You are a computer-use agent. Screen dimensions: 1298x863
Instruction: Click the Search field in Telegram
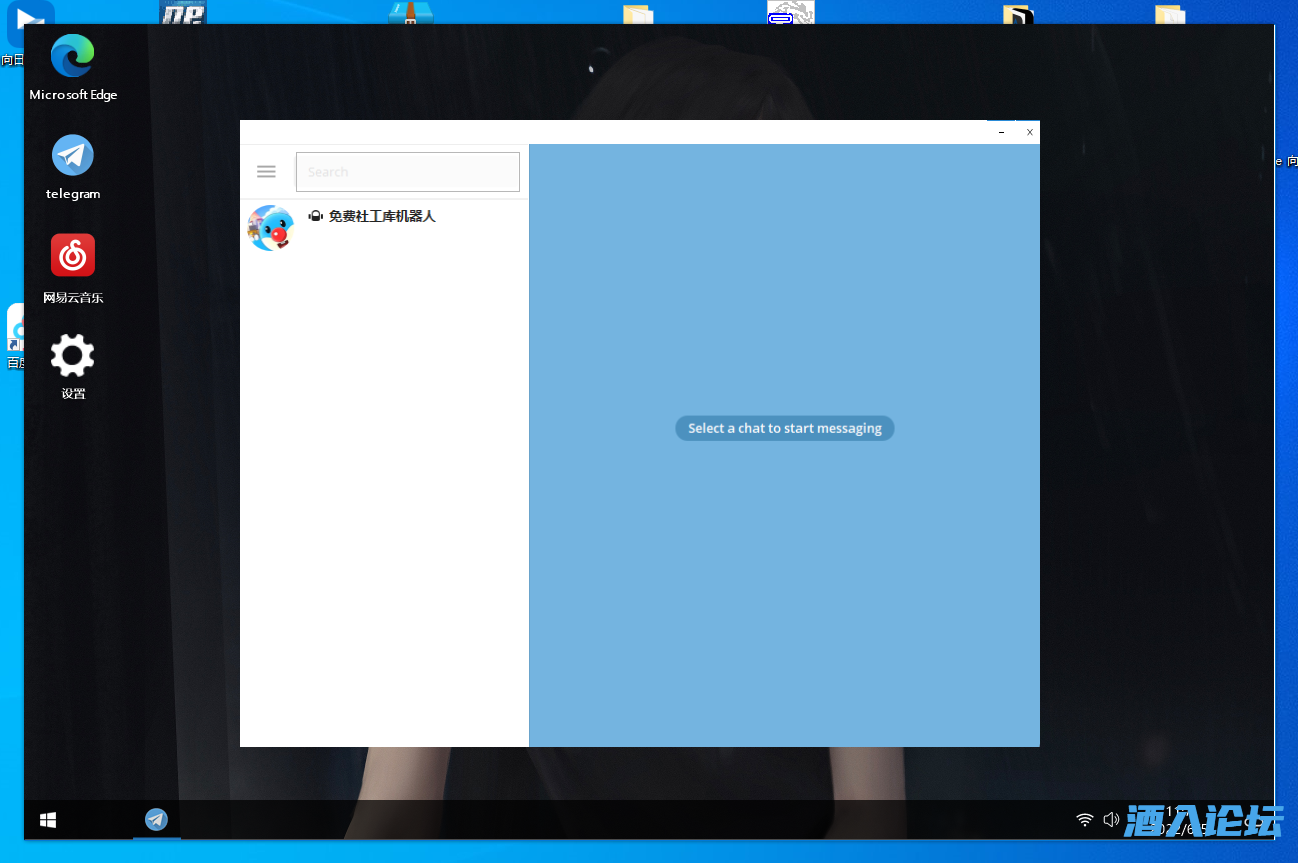(x=408, y=172)
